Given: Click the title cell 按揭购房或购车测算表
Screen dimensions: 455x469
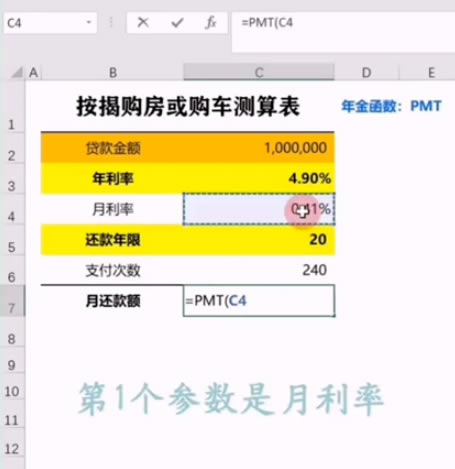Looking at the screenshot, I should [x=188, y=107].
